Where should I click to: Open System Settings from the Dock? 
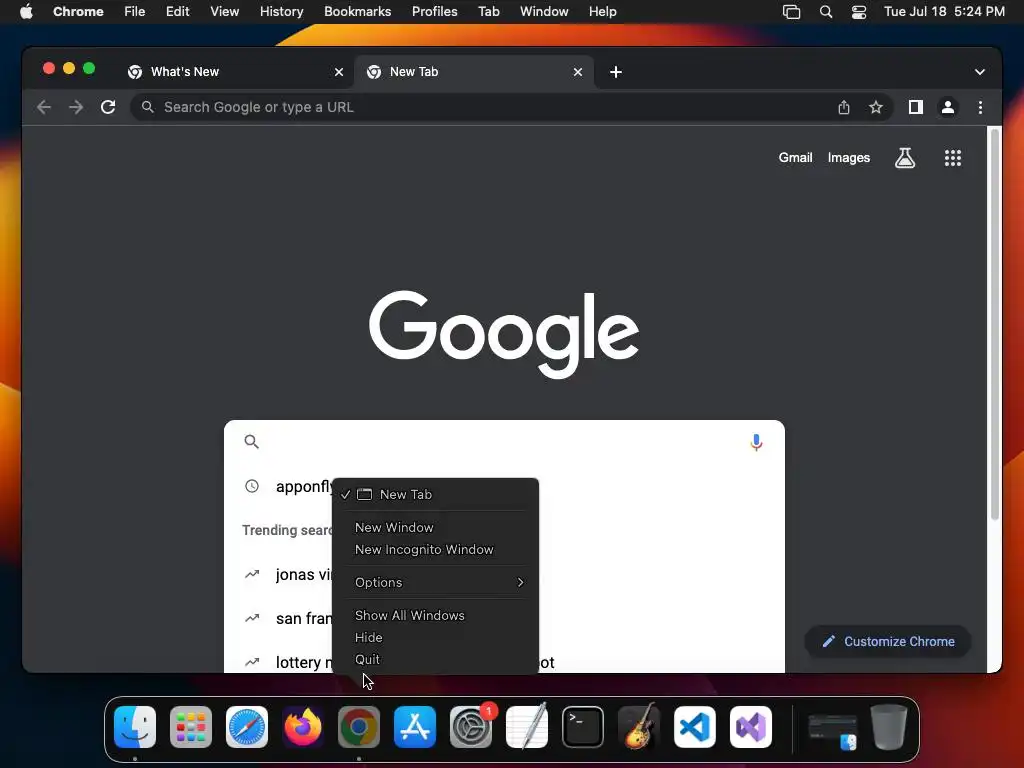pos(471,726)
